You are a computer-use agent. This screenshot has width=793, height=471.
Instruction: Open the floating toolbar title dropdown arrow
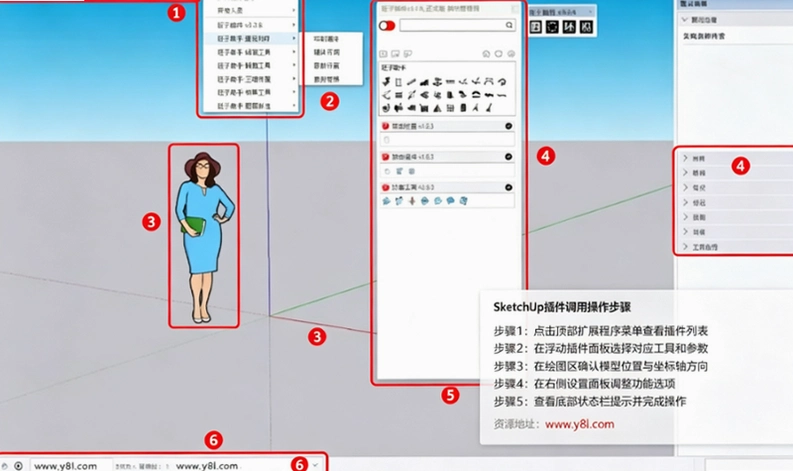(x=590, y=12)
